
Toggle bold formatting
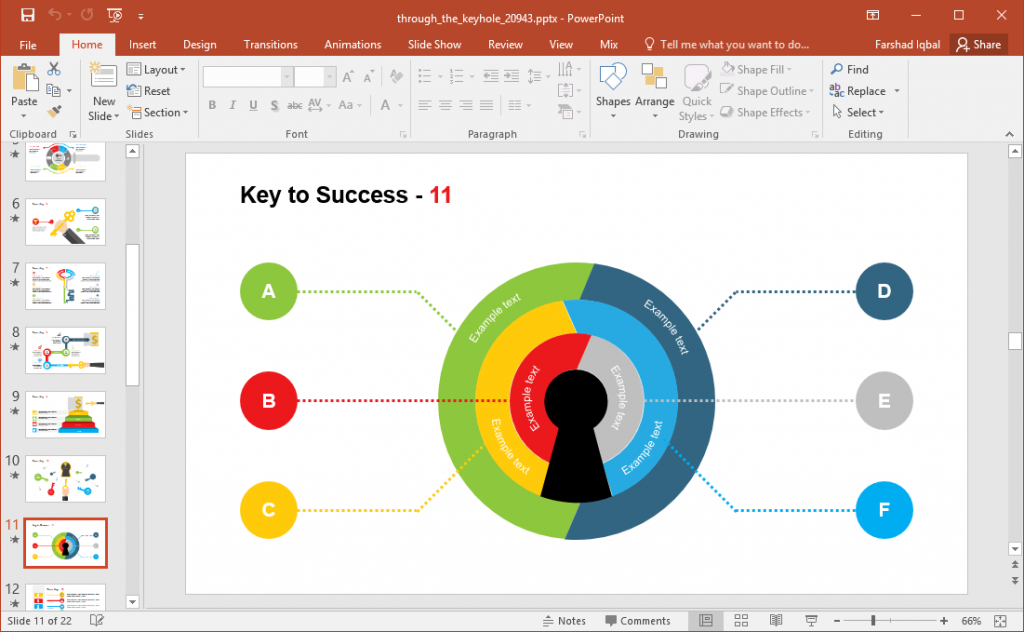(x=212, y=105)
